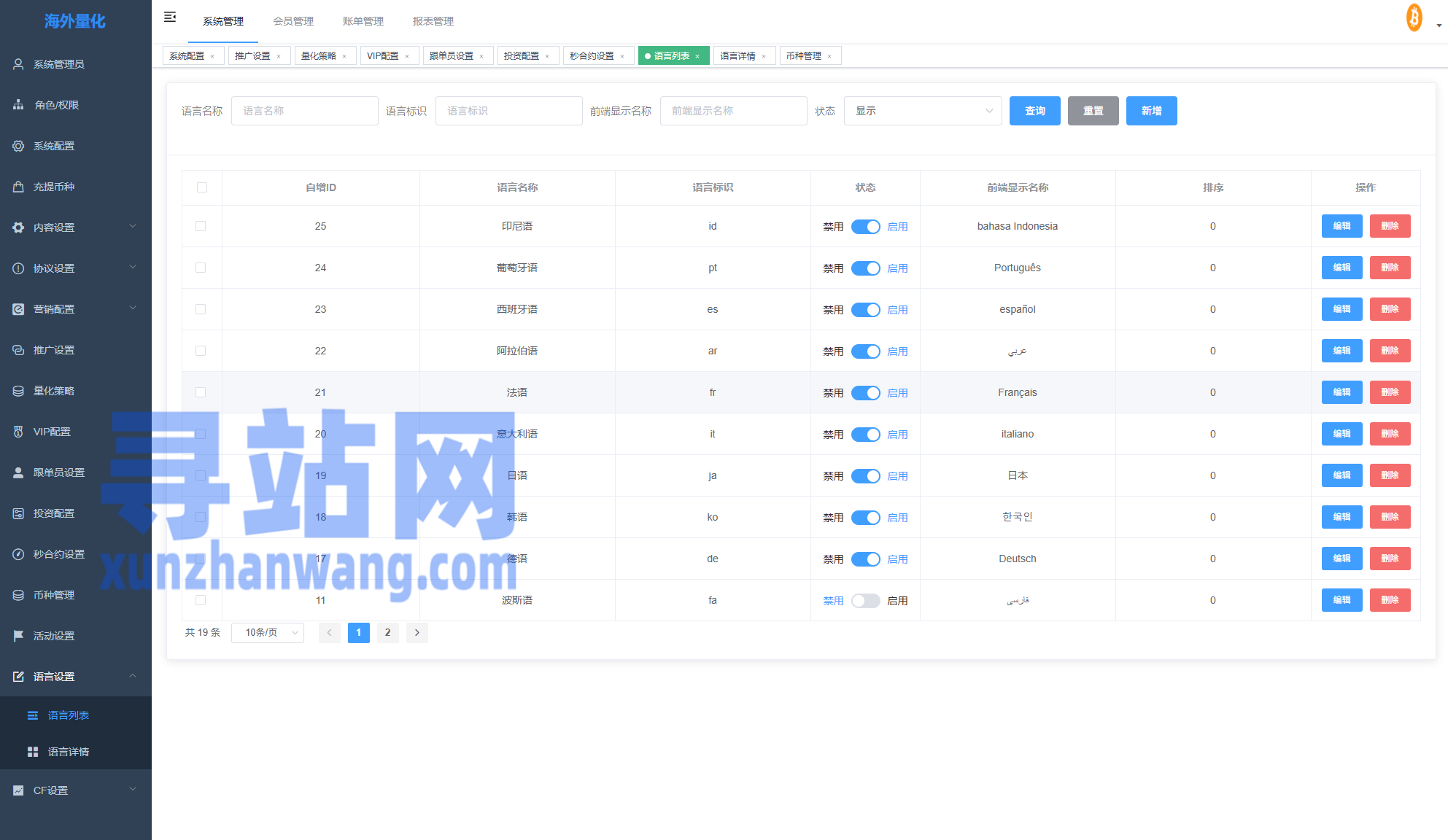Click the 新增 button
The height and width of the screenshot is (840, 1448).
point(1151,111)
